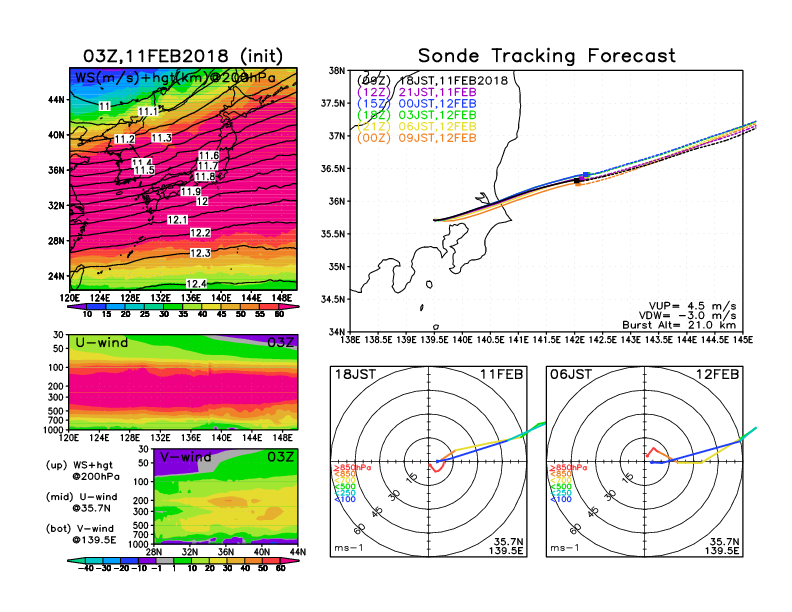Click the '(mid) U-wind @35.7N' description
This screenshot has width=792, height=612.
pos(81,502)
